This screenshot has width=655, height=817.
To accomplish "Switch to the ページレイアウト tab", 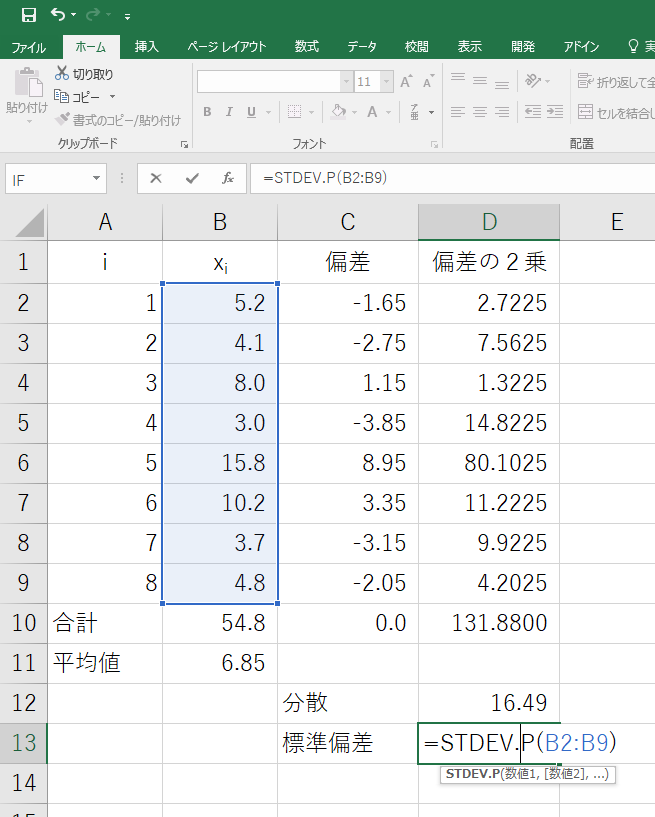I will 227,47.
